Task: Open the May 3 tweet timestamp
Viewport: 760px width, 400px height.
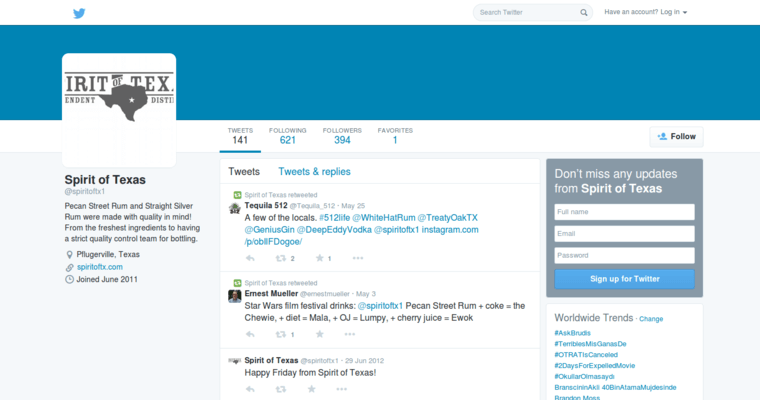Action: (366, 294)
